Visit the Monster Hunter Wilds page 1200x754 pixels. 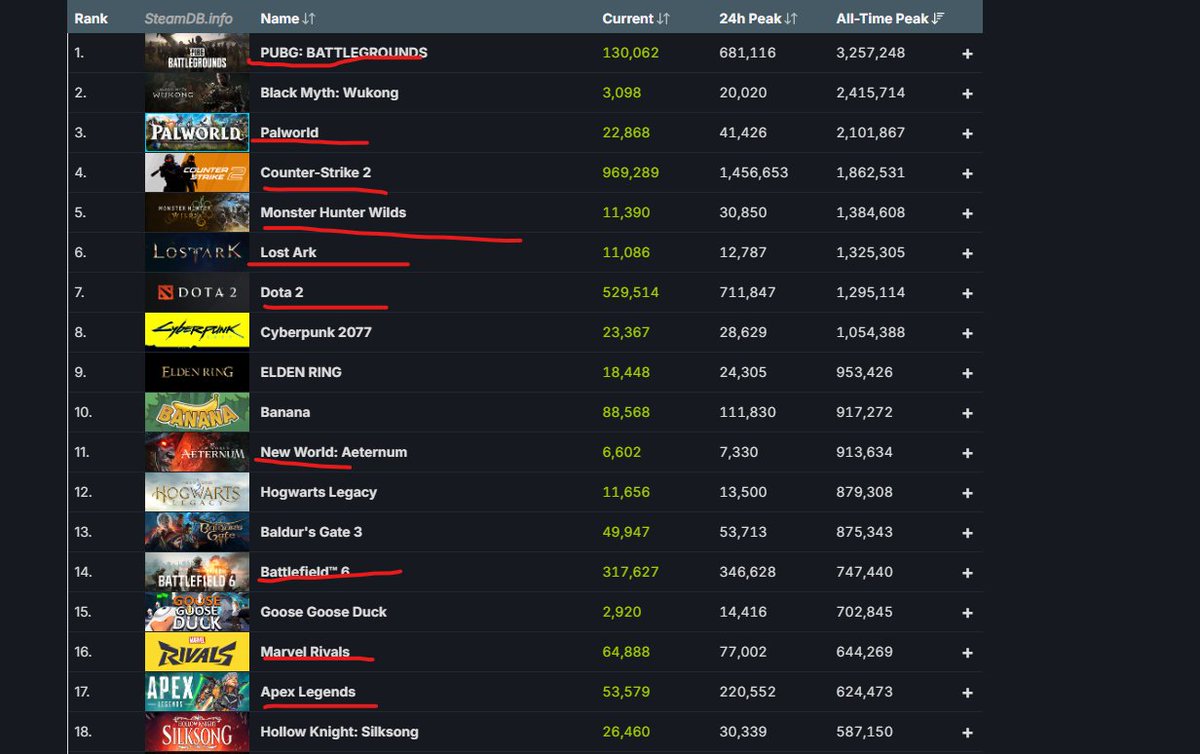333,212
